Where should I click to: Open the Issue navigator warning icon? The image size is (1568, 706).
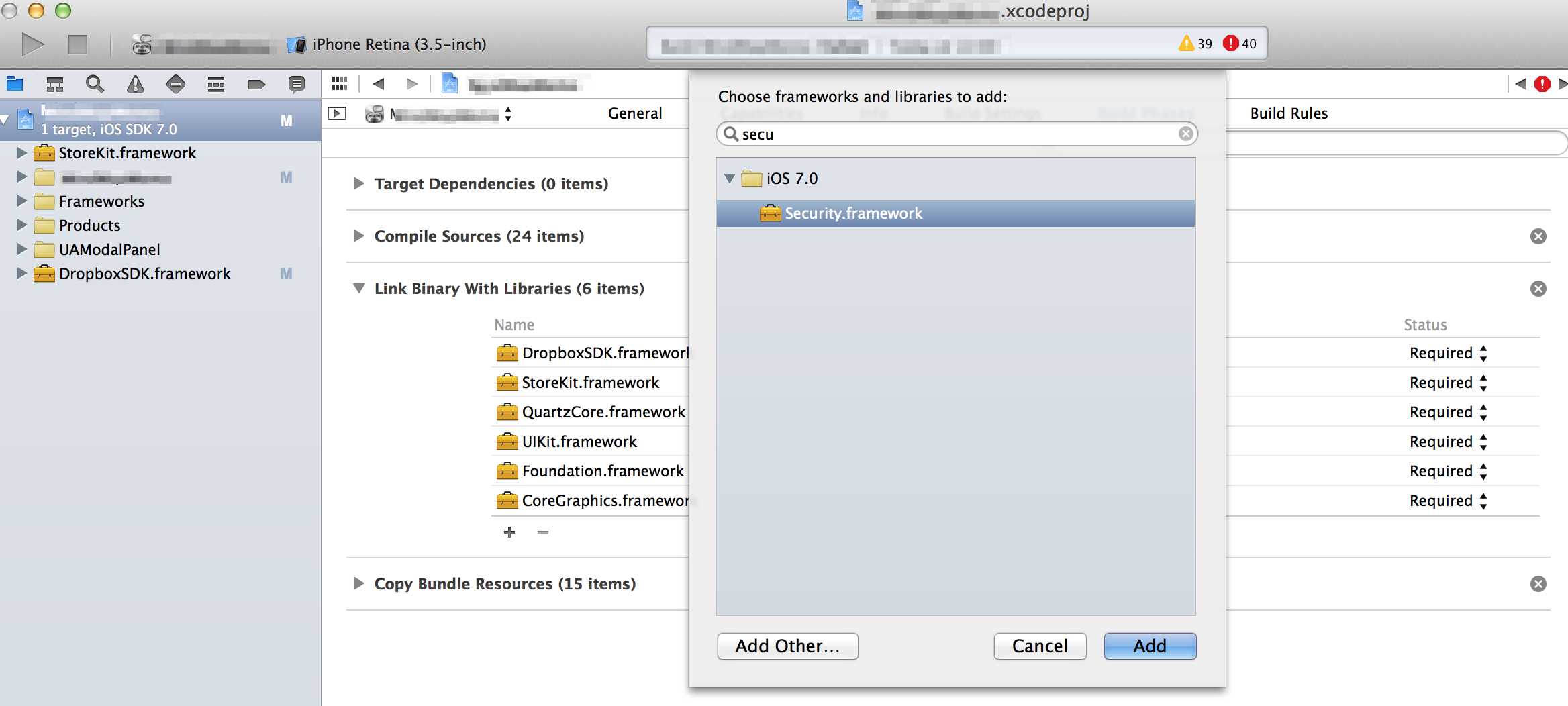coord(136,84)
